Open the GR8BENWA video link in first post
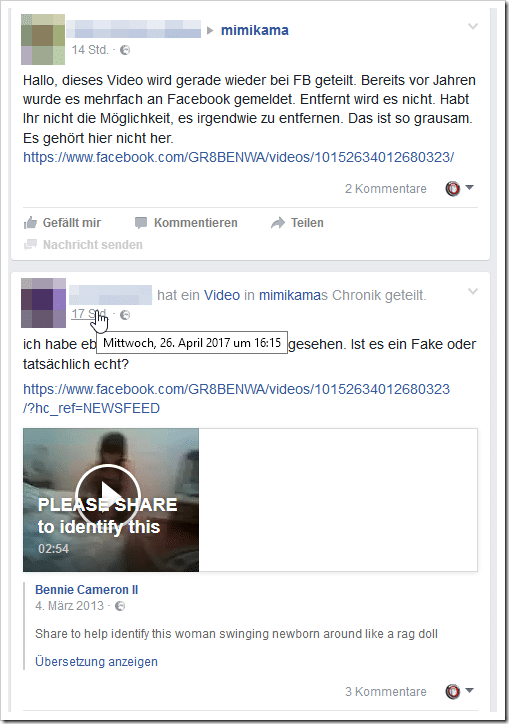The image size is (509, 724). (x=238, y=157)
